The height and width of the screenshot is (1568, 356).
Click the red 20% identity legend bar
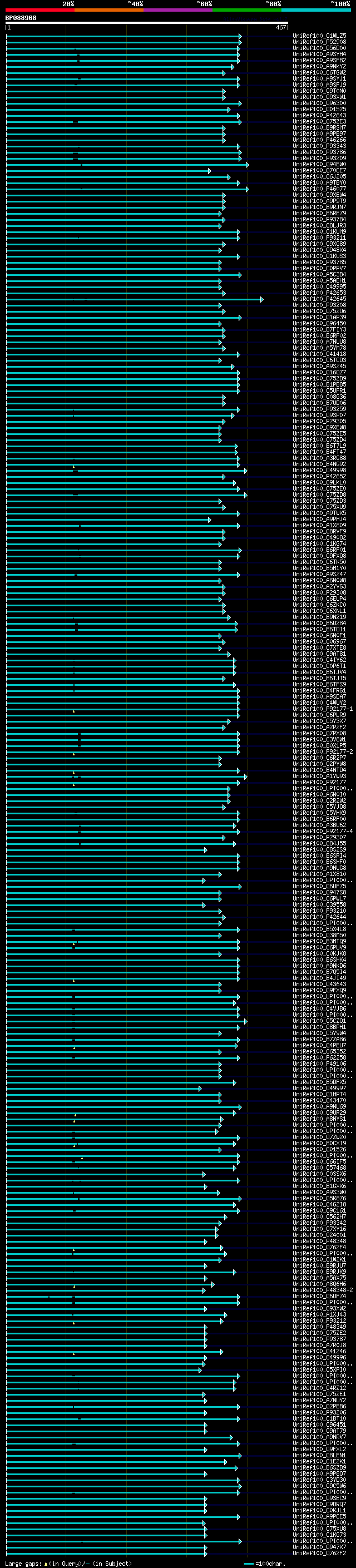(x=40, y=10)
